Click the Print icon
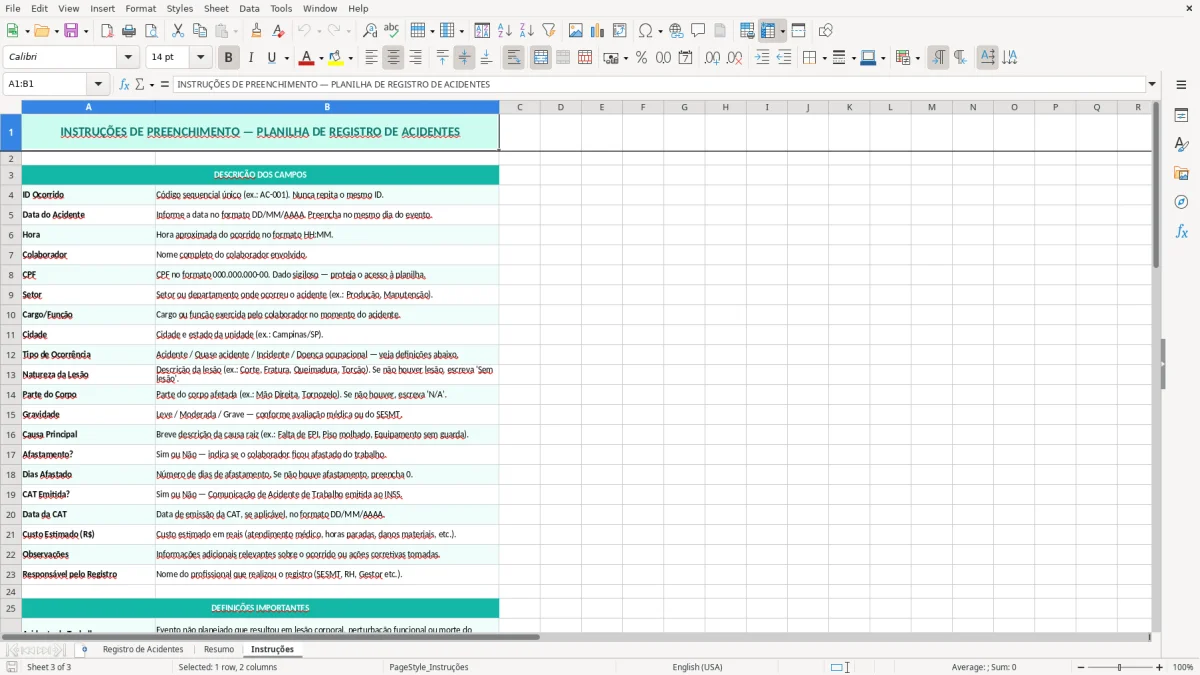This screenshot has width=1200, height=675. [129, 31]
